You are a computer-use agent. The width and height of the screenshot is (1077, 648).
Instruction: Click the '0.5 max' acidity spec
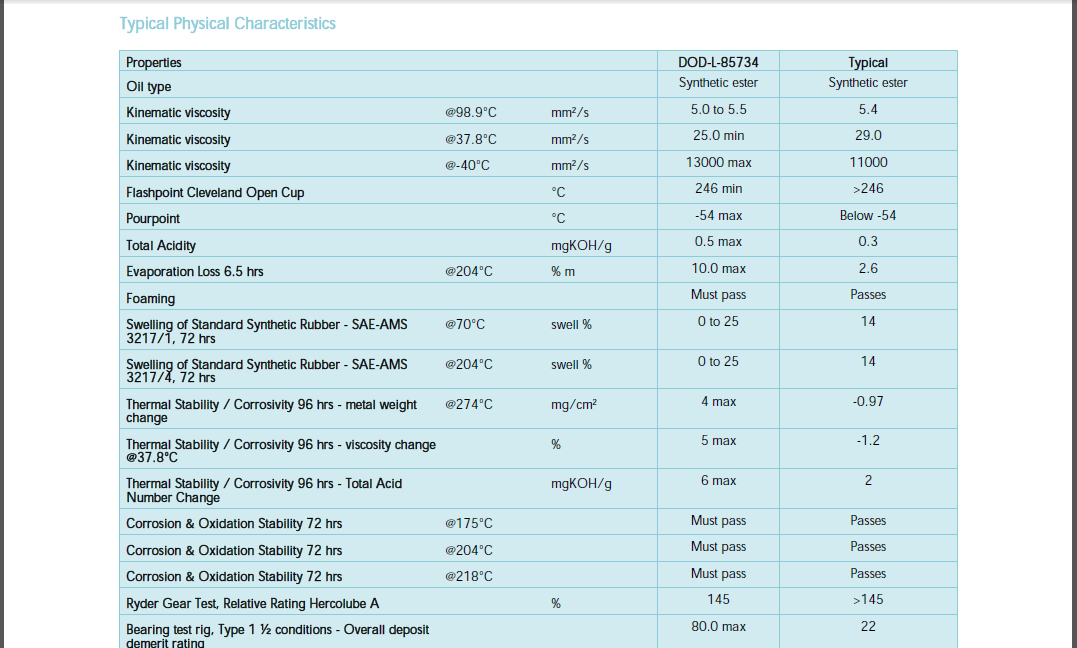(x=718, y=242)
